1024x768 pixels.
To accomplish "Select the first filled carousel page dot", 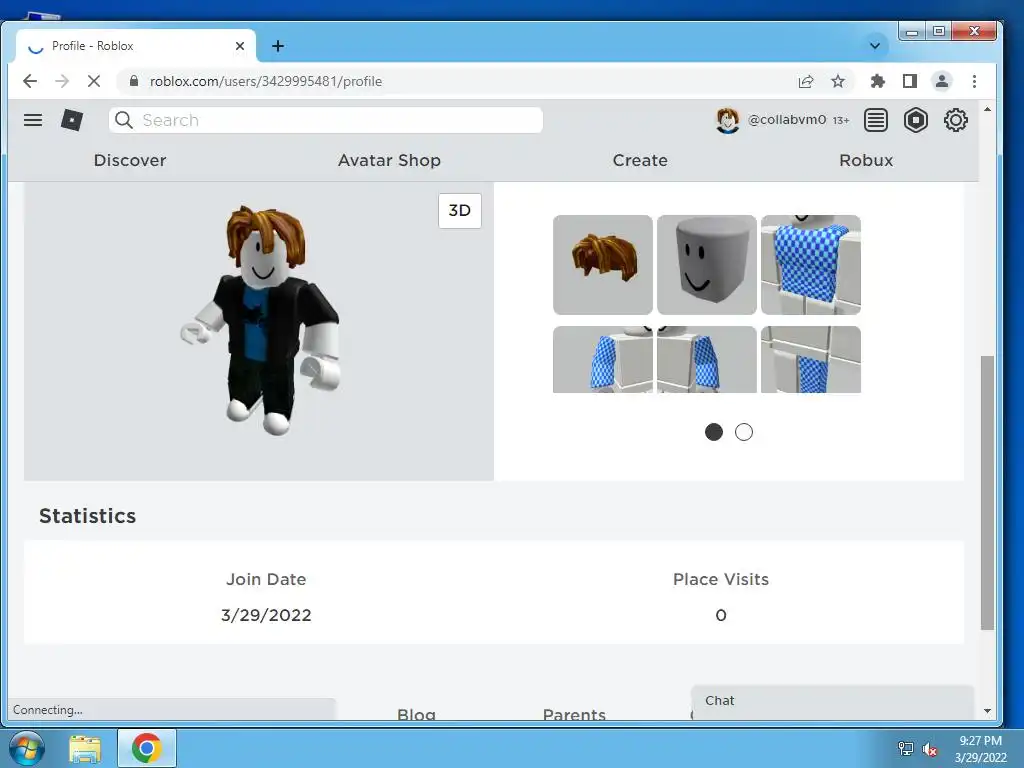I will point(714,432).
